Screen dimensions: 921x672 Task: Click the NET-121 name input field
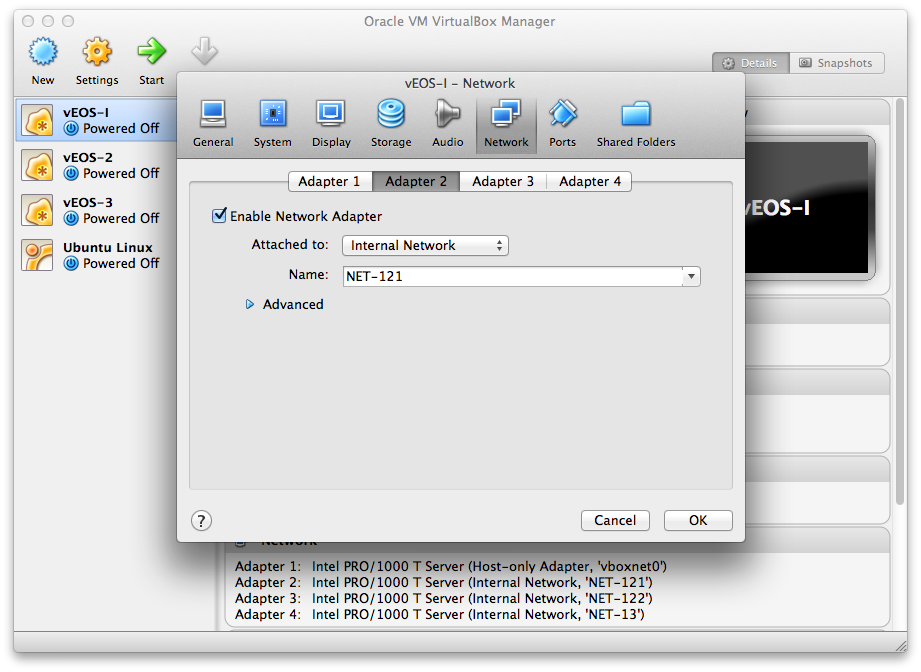coord(512,276)
